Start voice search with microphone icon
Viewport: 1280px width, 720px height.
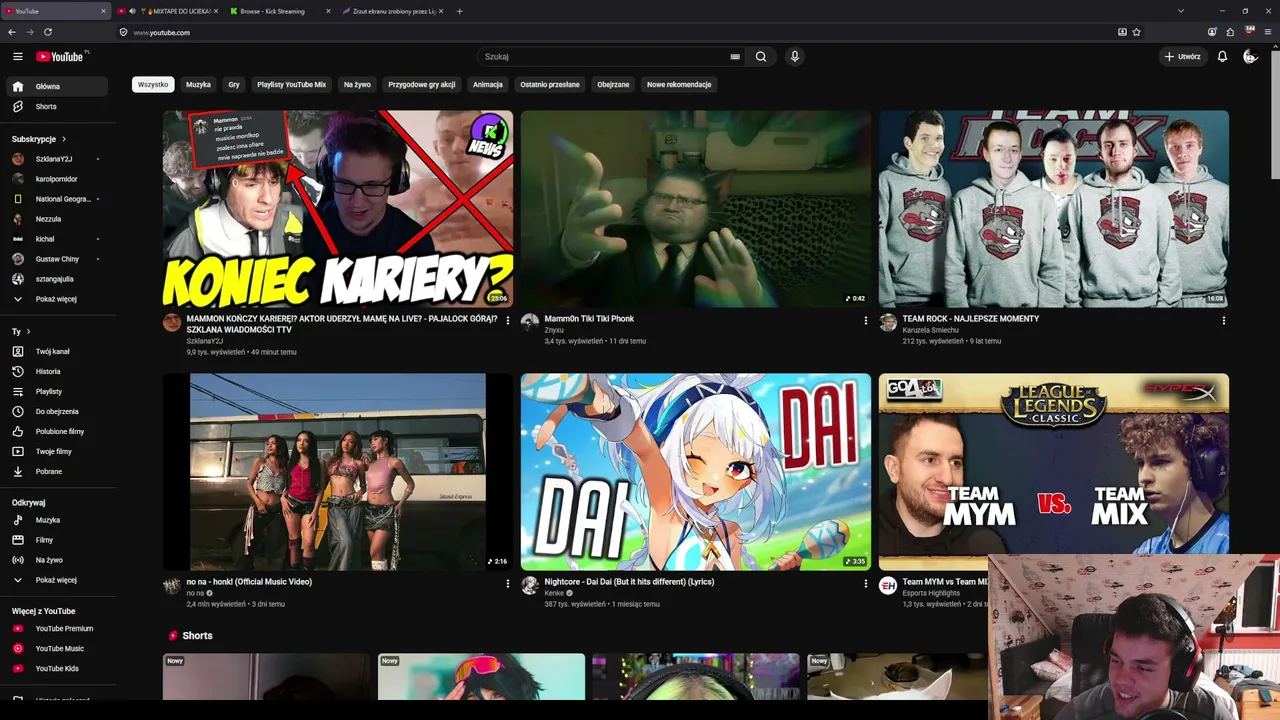(795, 57)
